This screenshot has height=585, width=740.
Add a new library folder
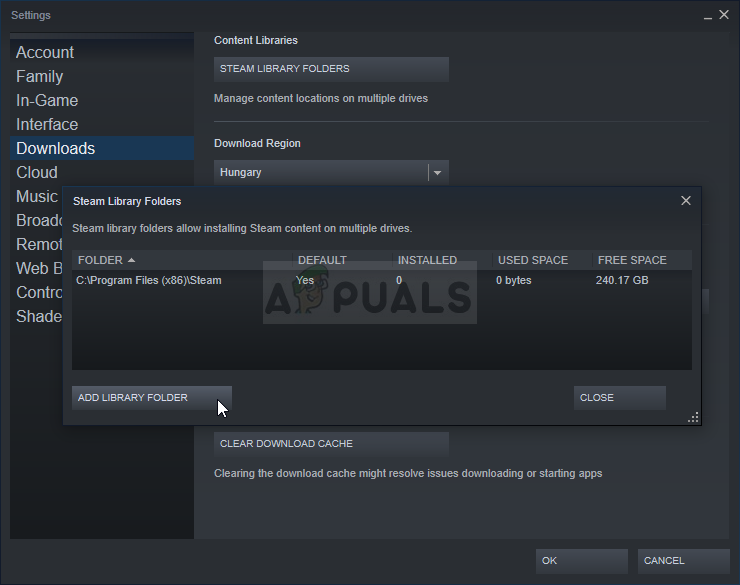(151, 398)
